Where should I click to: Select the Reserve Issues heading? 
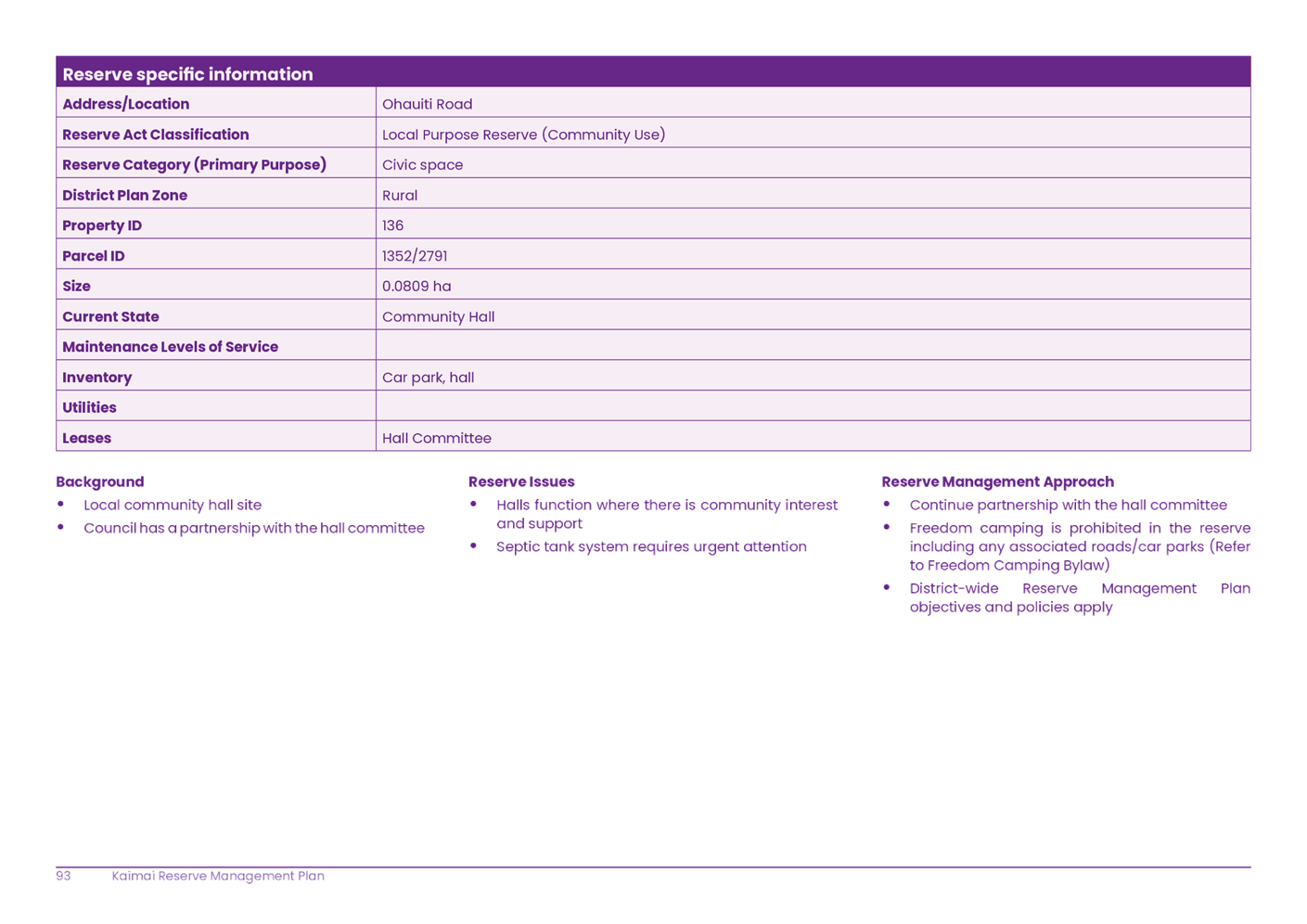521,481
